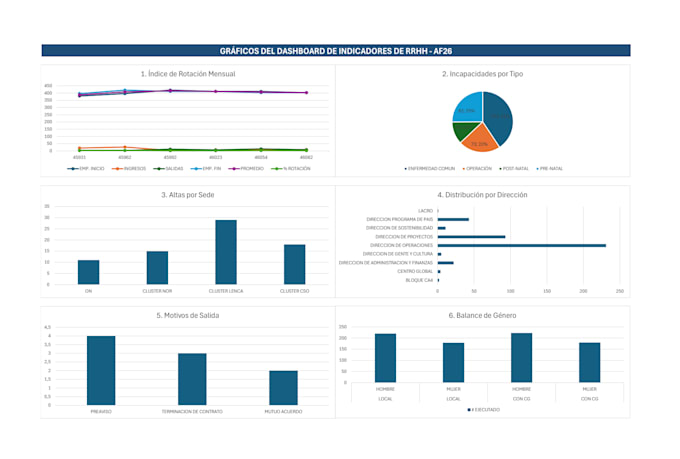
Task: Select the 'DIRECCION DE SOSTENIBILIDAD' category label
Action: [x=399, y=228]
